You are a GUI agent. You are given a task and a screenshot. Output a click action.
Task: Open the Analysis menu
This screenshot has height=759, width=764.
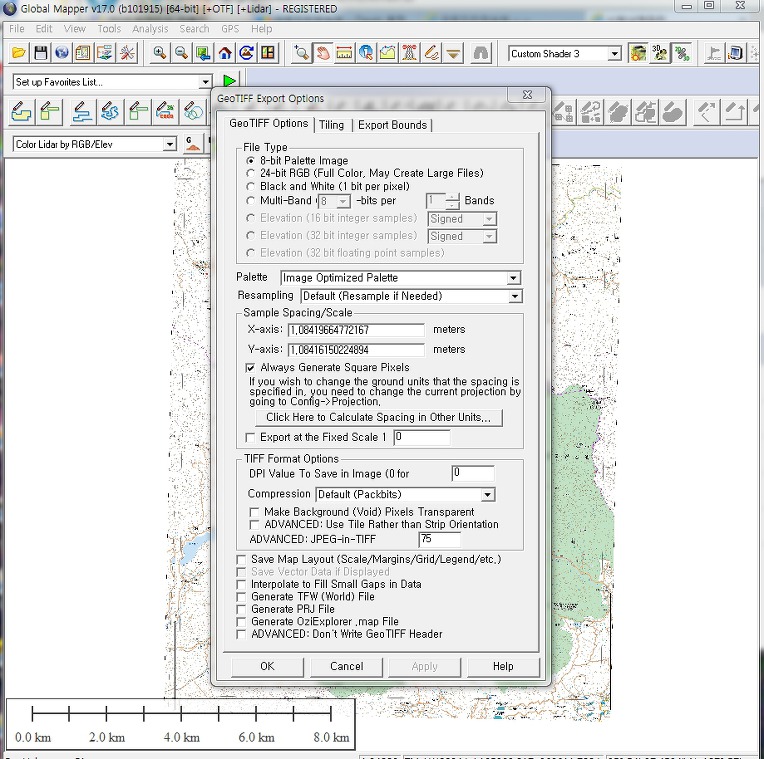(150, 29)
